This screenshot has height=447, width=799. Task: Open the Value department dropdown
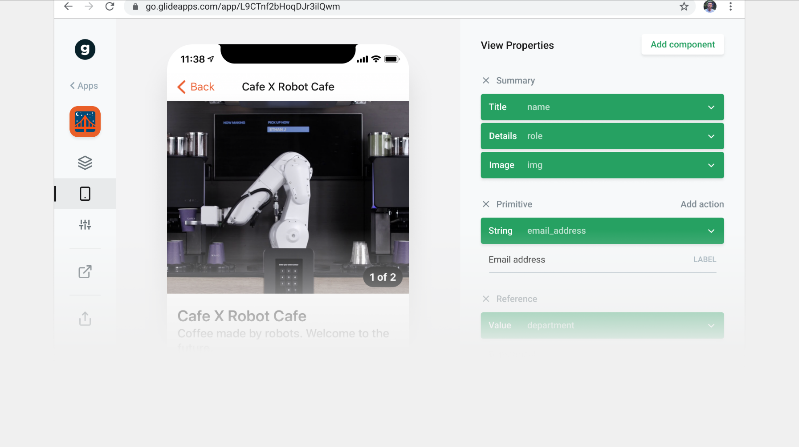click(x=602, y=325)
